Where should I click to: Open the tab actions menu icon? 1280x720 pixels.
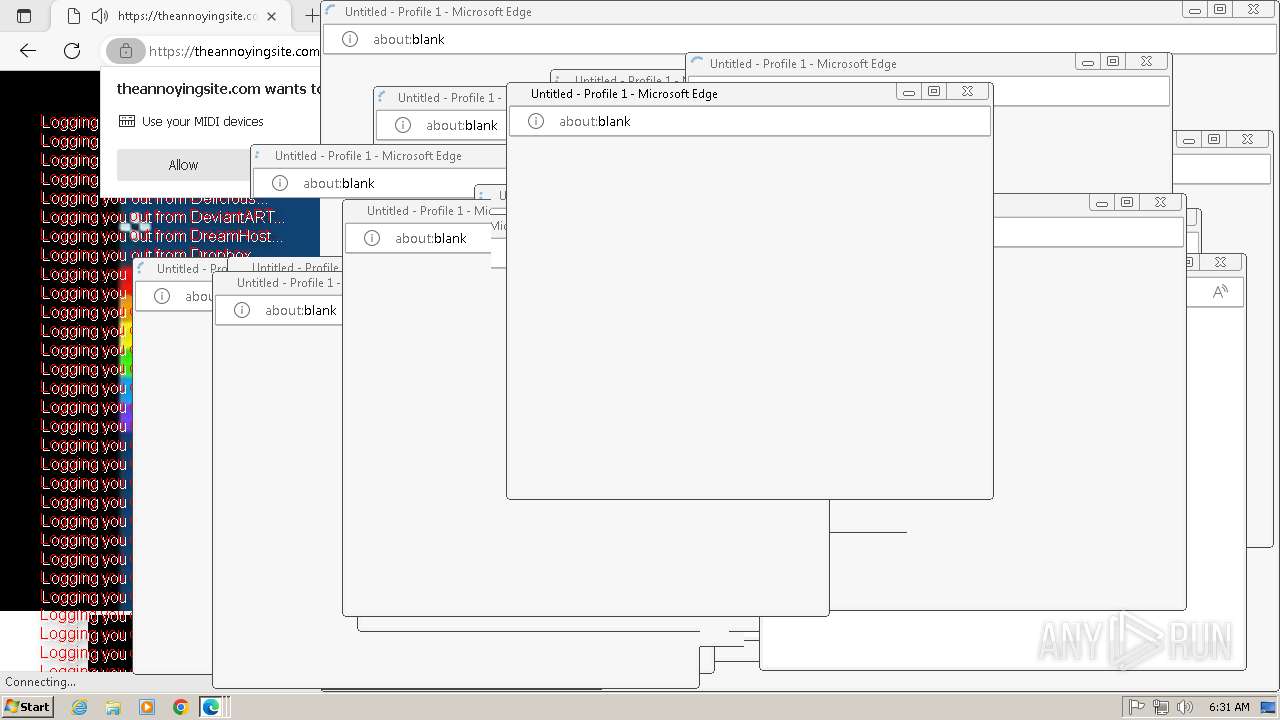24,16
